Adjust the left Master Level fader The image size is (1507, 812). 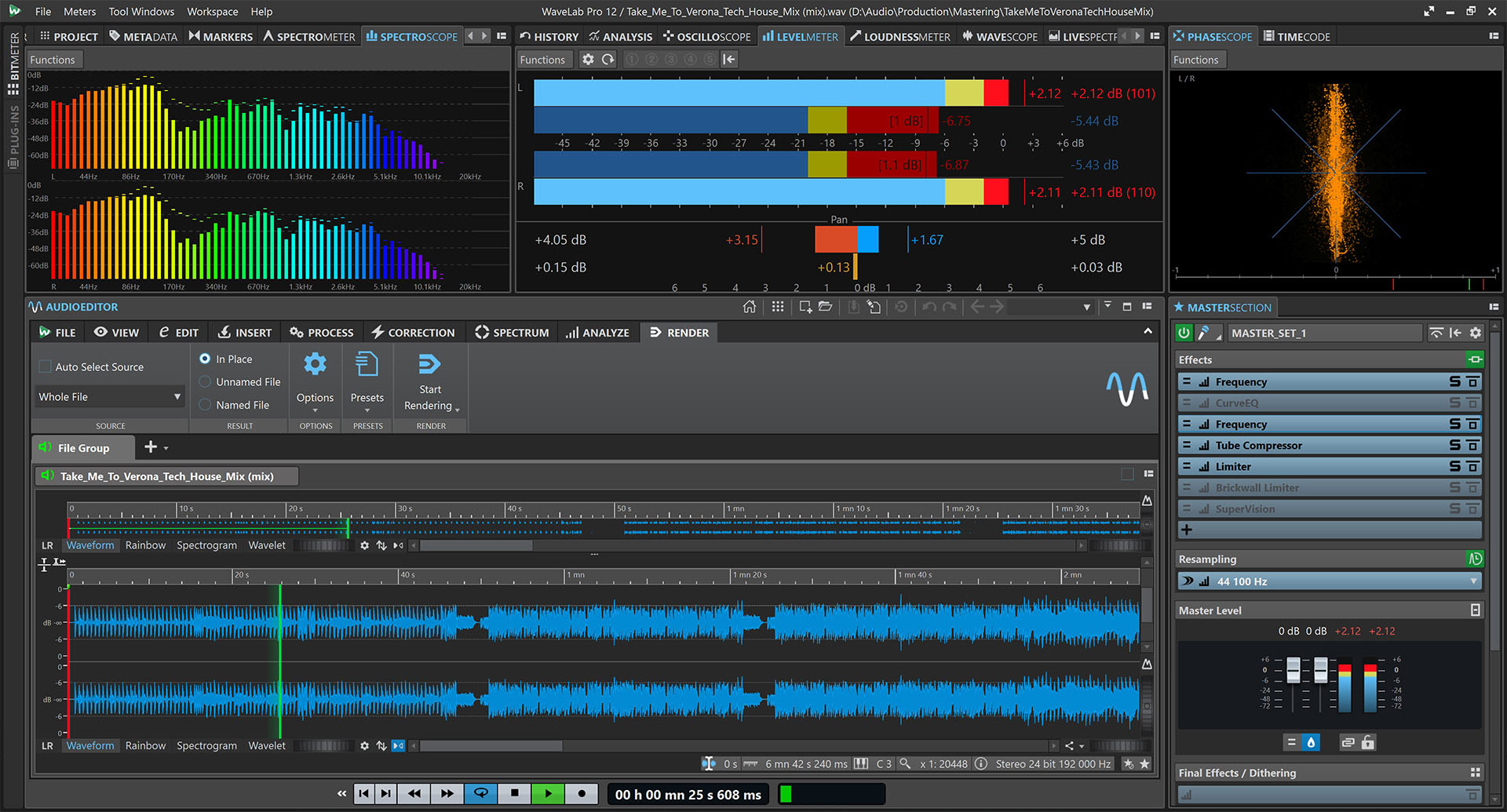click(x=1294, y=670)
